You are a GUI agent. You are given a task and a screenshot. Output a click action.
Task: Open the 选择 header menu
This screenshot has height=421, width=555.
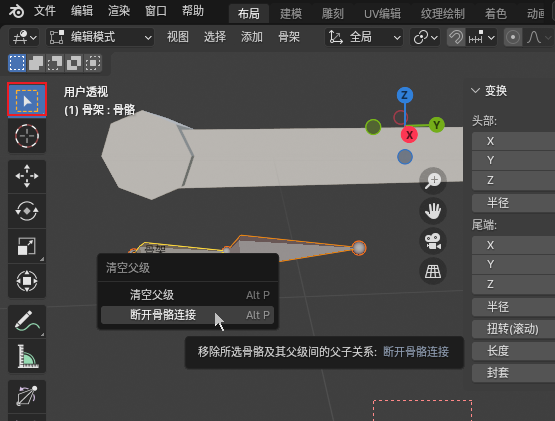tap(215, 37)
